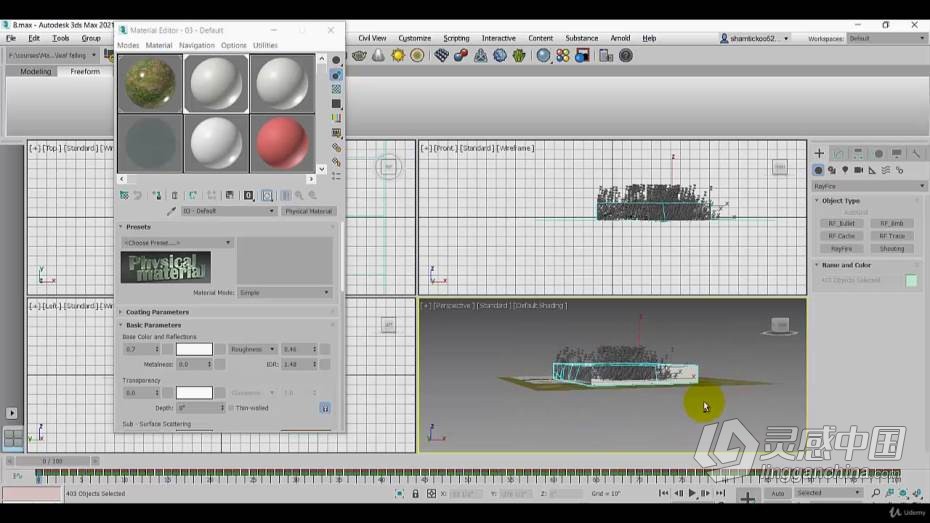930x523 pixels.
Task: Select Lights category icon in Create panel
Action: pos(845,170)
